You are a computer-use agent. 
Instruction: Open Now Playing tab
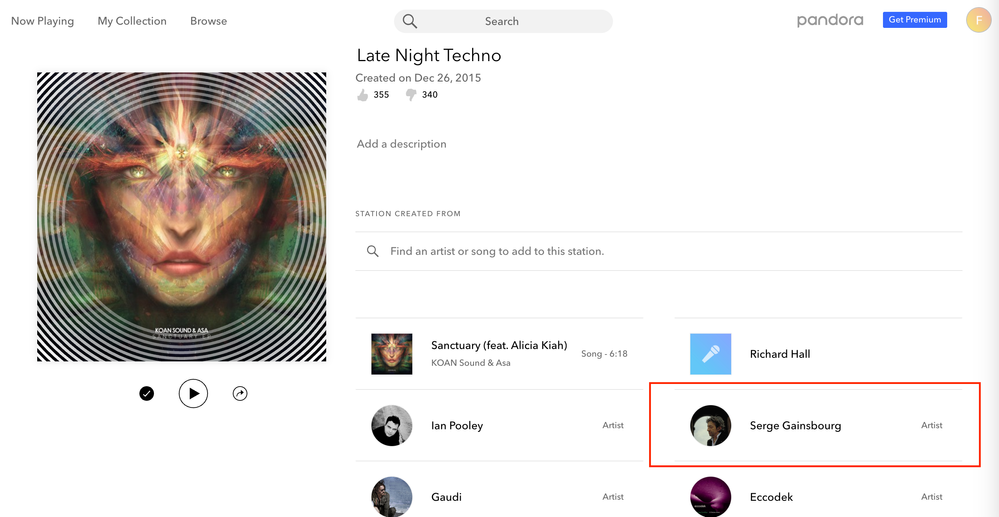point(42,21)
